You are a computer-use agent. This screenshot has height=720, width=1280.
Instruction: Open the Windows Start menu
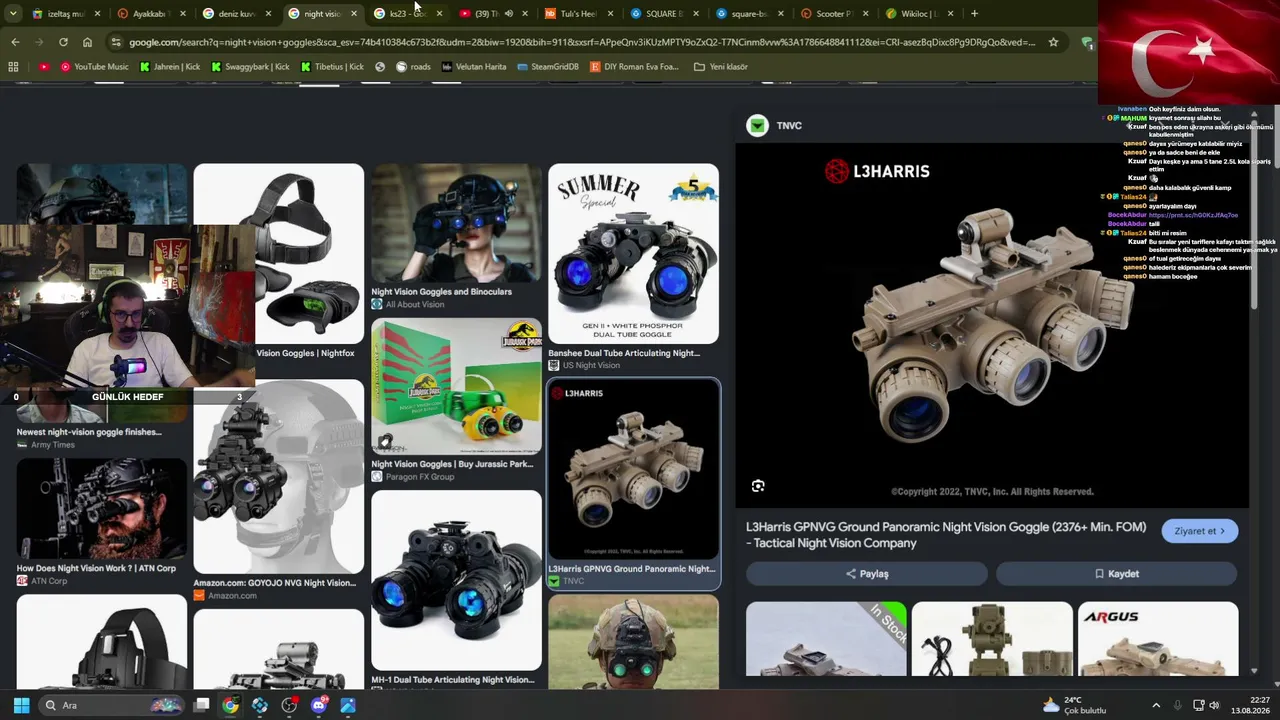(21, 705)
